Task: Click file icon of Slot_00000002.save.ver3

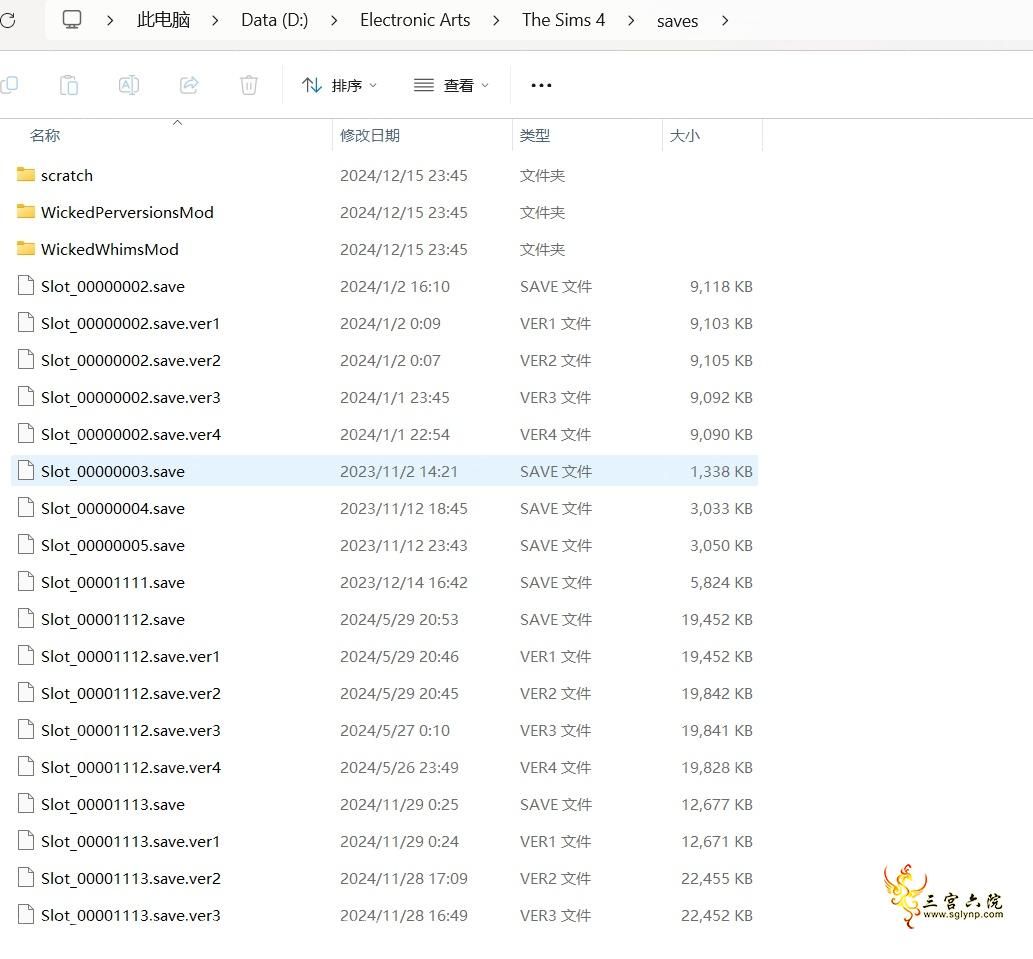Action: click(x=26, y=396)
